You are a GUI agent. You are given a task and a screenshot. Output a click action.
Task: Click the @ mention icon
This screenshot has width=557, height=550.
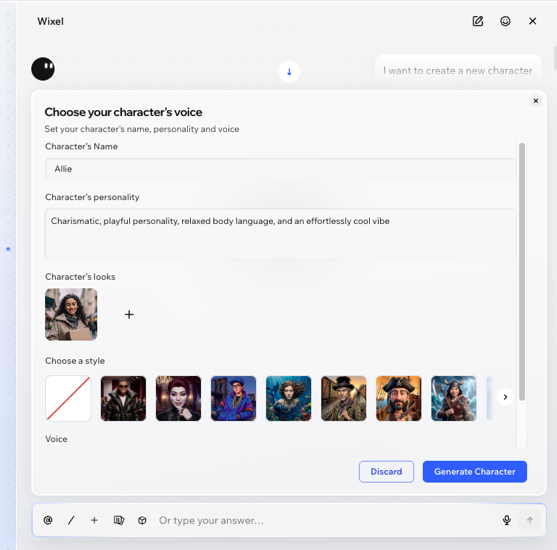48,520
